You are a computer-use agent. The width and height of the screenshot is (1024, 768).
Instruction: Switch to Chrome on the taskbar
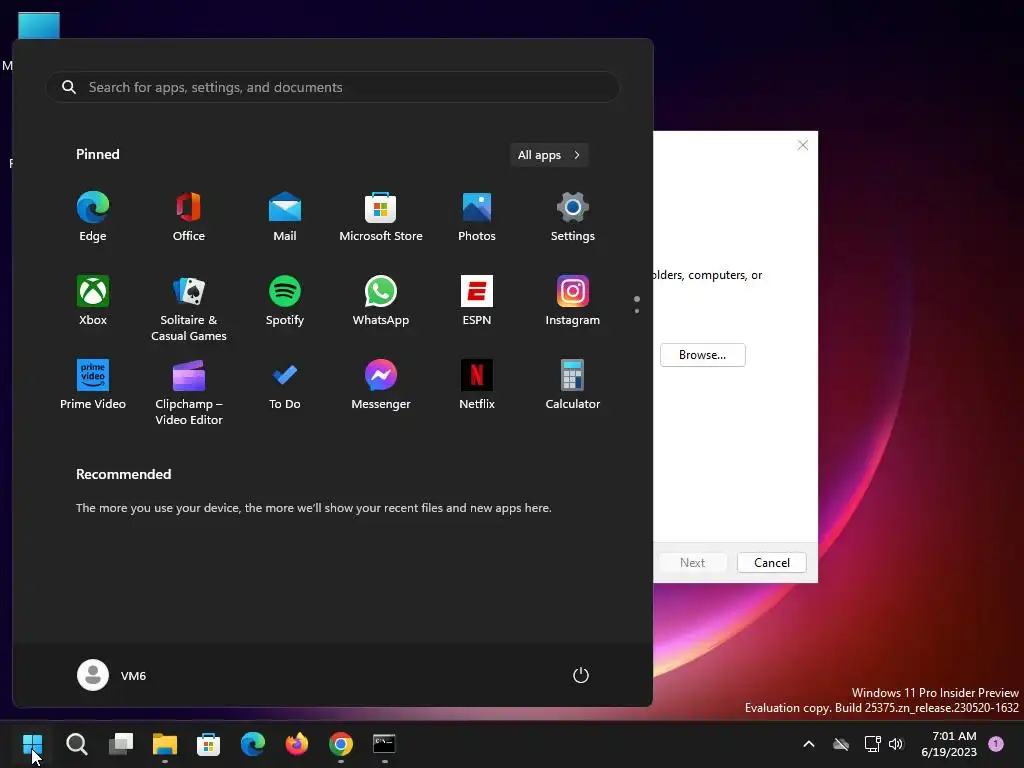[x=341, y=743]
